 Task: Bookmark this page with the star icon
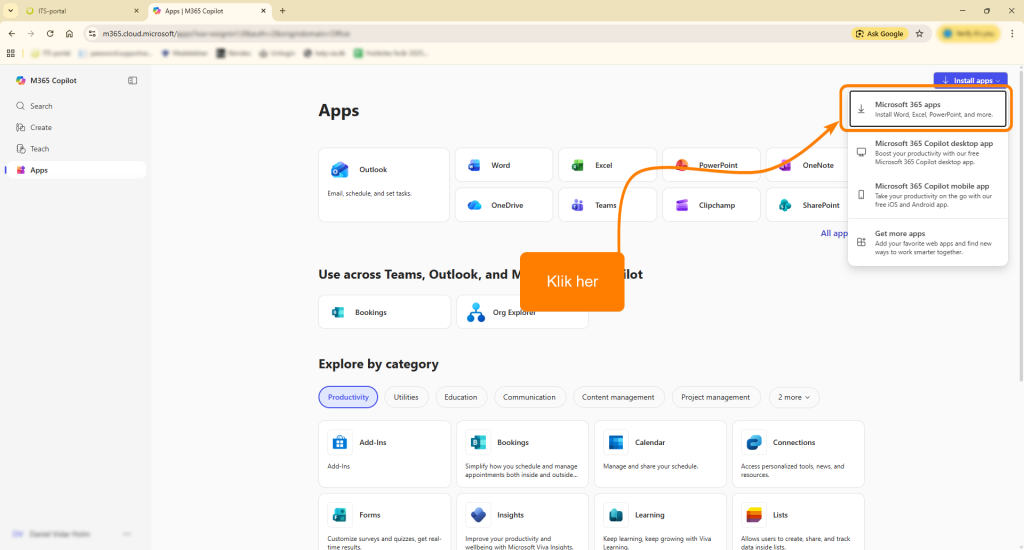click(918, 33)
